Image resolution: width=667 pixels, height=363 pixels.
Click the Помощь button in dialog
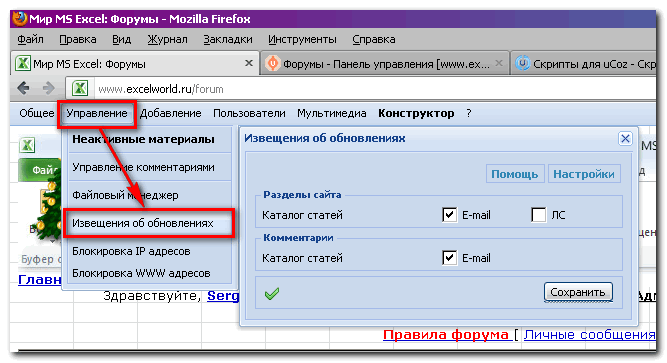[514, 174]
